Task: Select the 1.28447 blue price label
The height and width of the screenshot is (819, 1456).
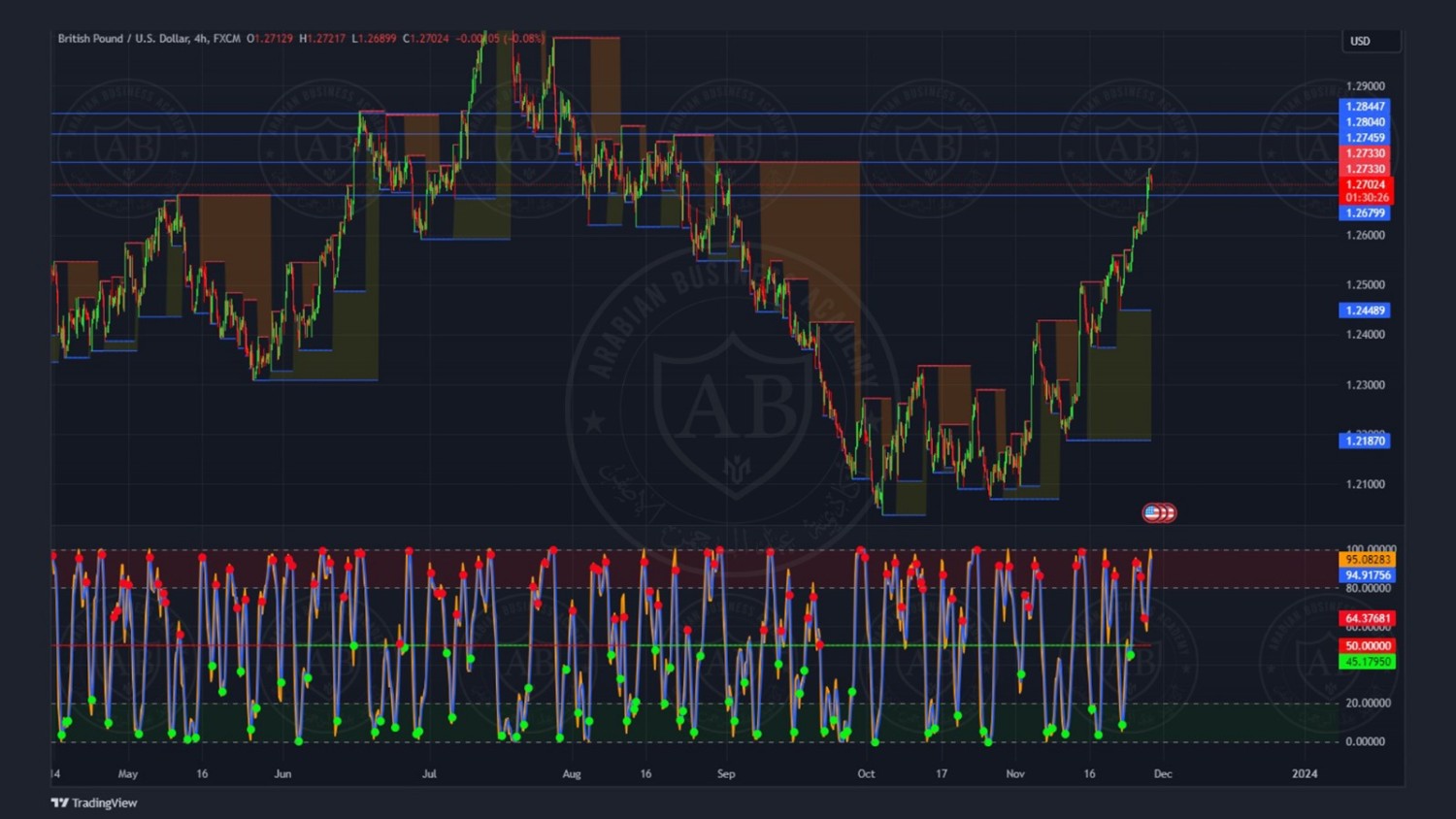Action: (1365, 107)
